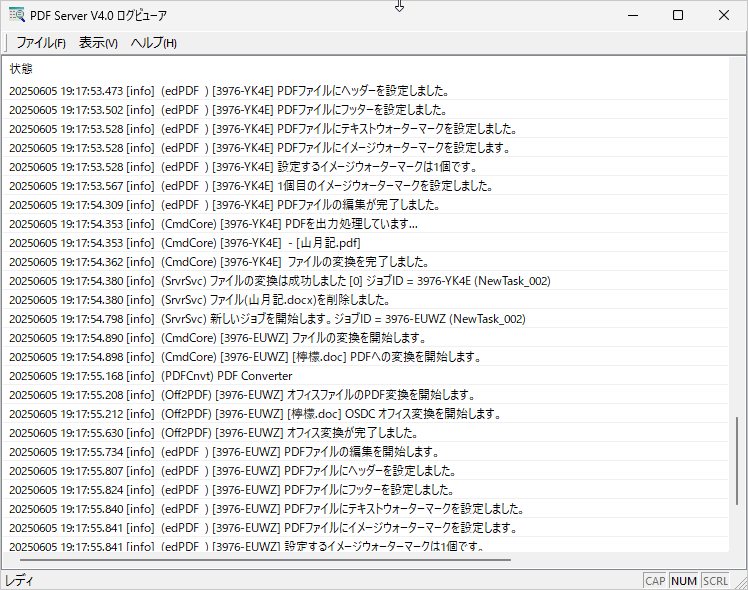Maximize the log viewer window

click(677, 15)
